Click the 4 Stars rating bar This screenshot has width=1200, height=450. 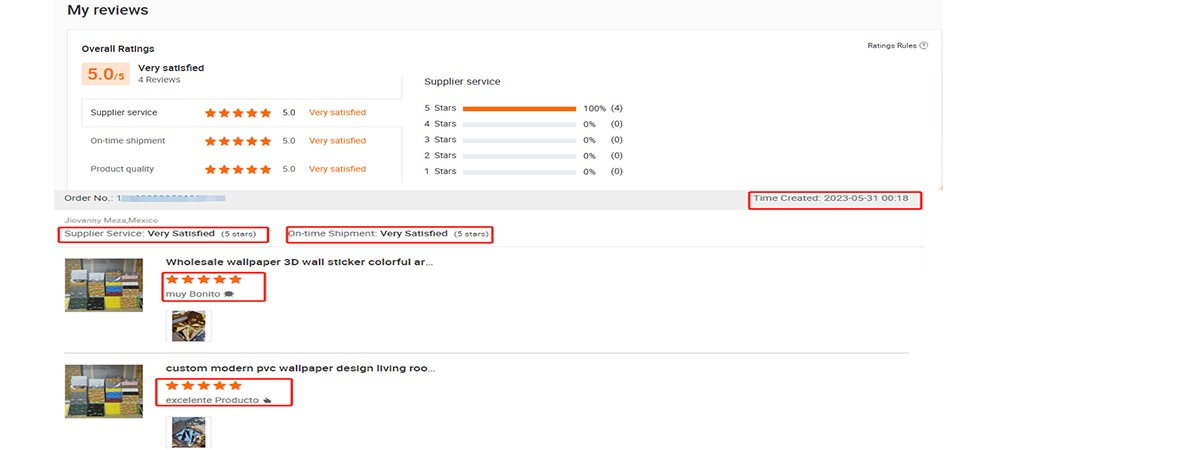coord(519,124)
